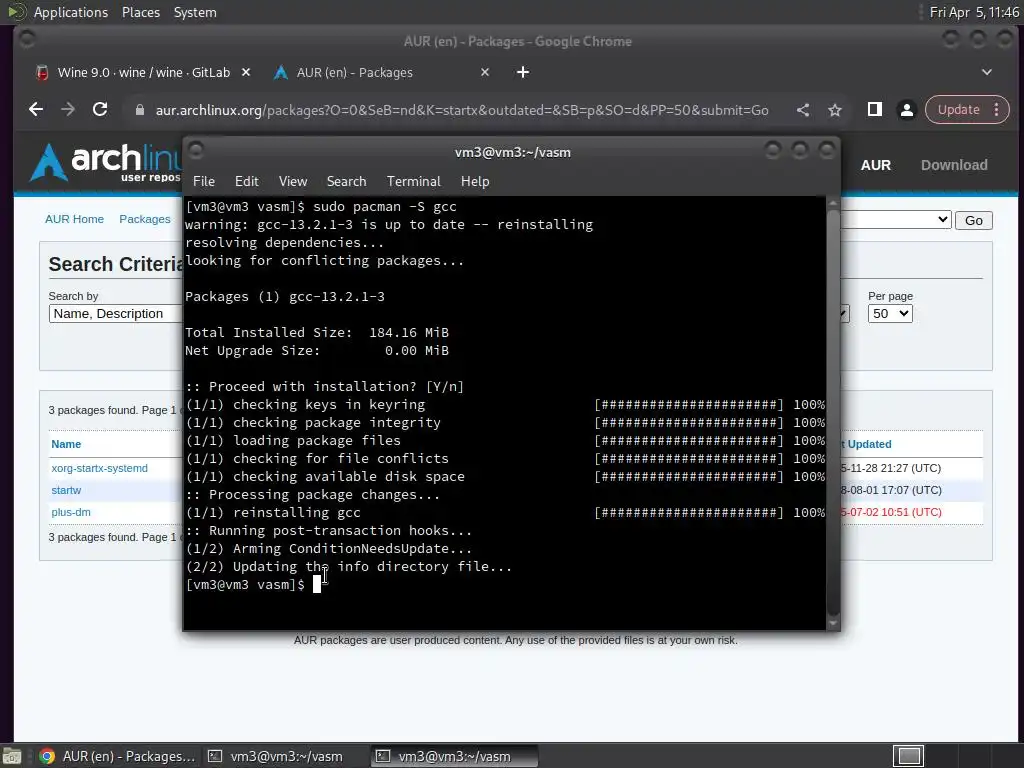Go to AUR Home link
The height and width of the screenshot is (768, 1024).
pos(74,219)
